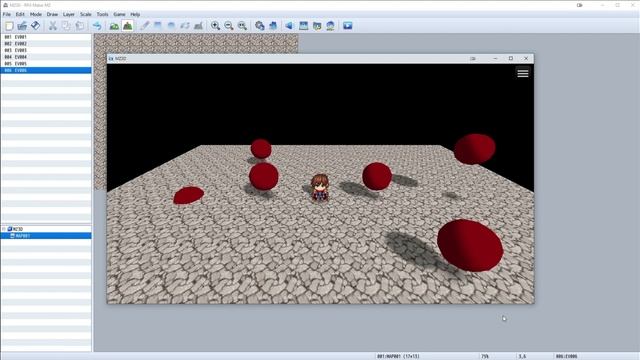Open the Plugin Manager puzzle icon
The width and height of the screenshot is (640, 360).
[x=273, y=26]
